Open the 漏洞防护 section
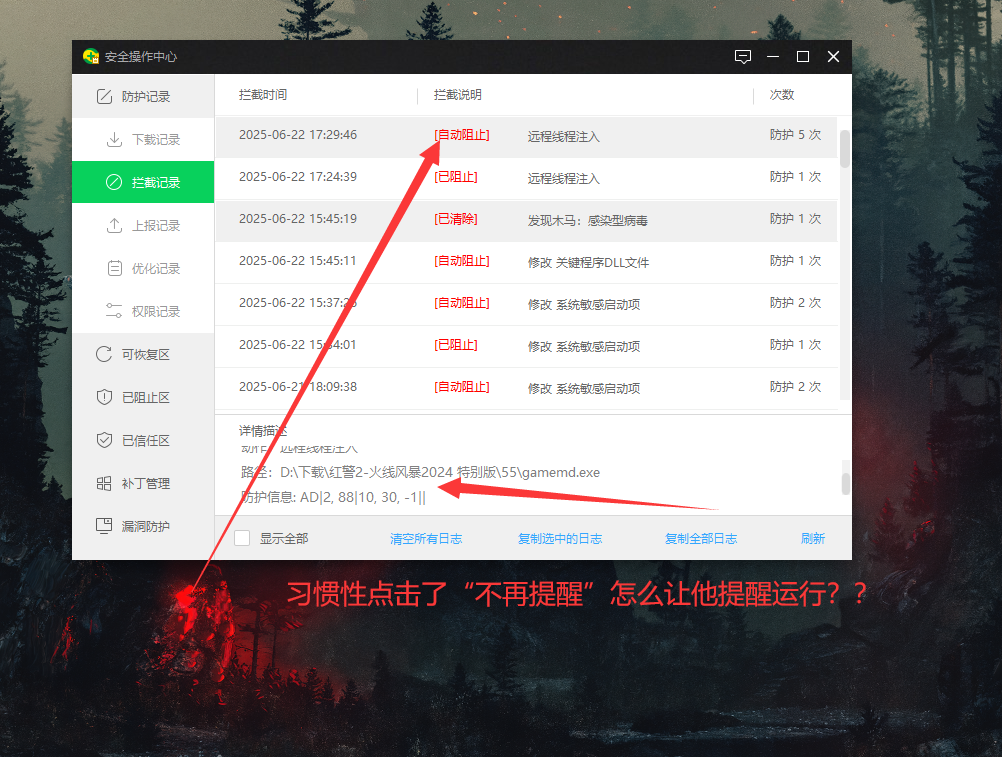 pos(145,527)
